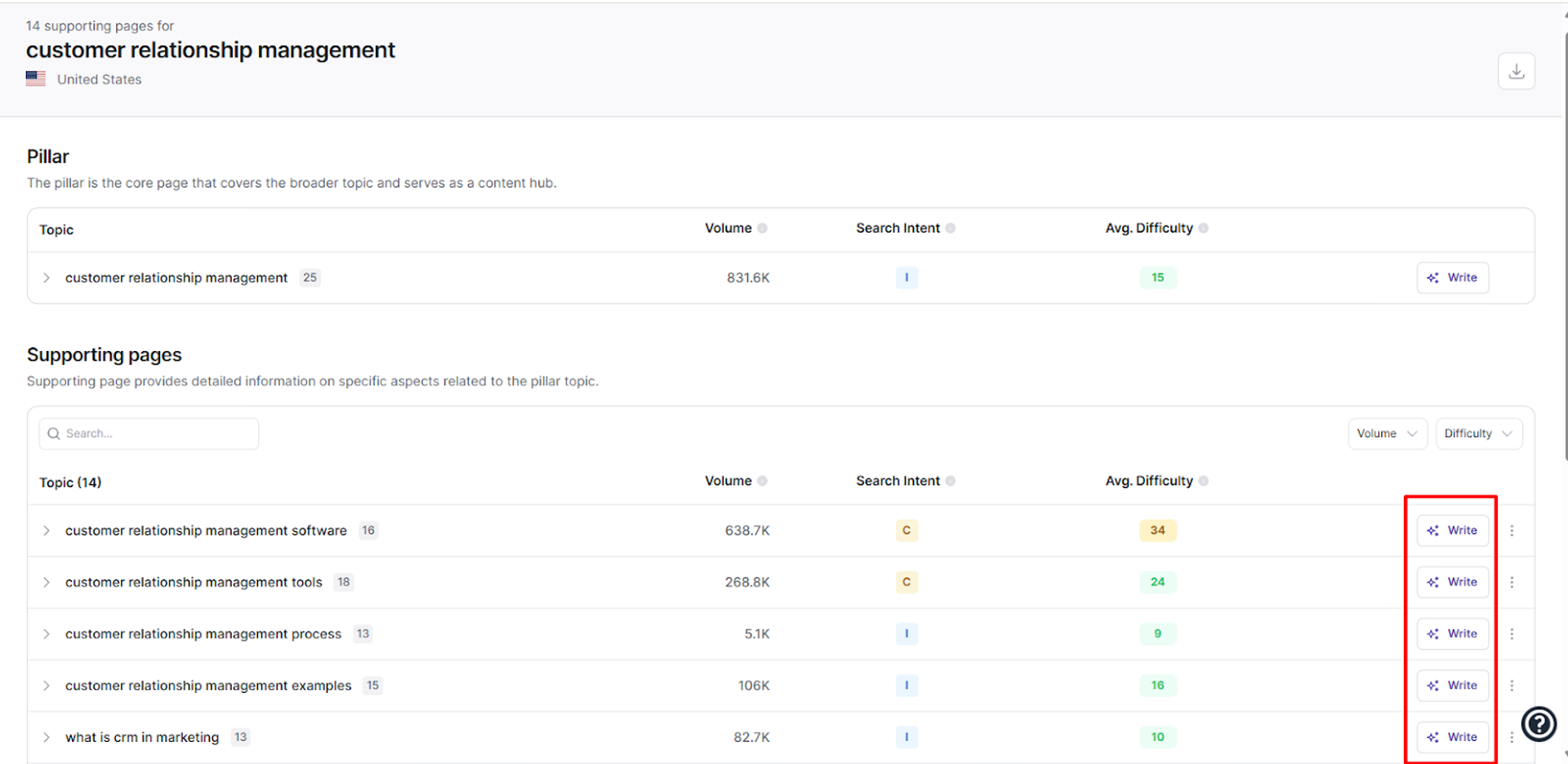Click the 82.7K volume value
The width and height of the screenshot is (1568, 764).
click(x=751, y=737)
